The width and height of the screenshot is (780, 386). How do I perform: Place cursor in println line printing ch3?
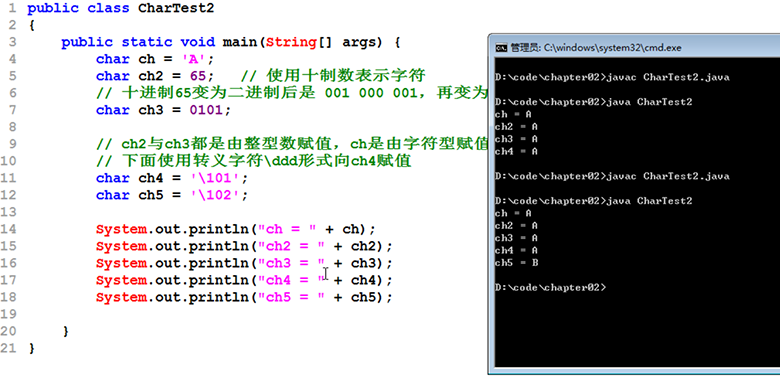coord(244,263)
